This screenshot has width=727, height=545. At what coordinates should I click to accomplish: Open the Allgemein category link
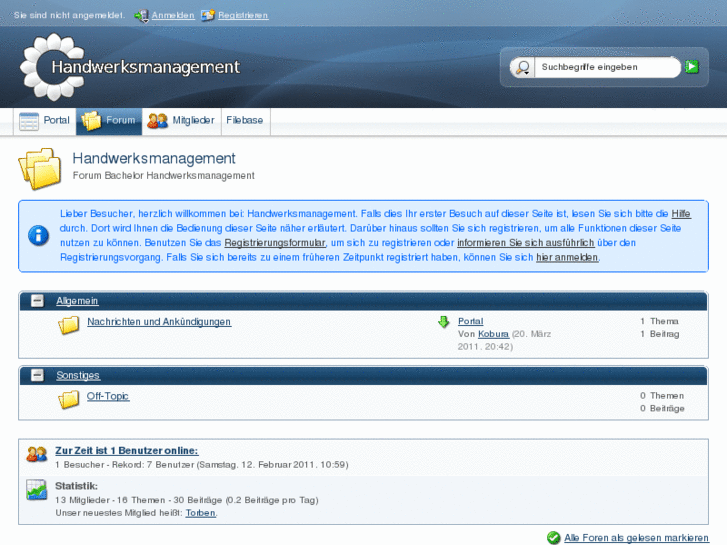77,301
